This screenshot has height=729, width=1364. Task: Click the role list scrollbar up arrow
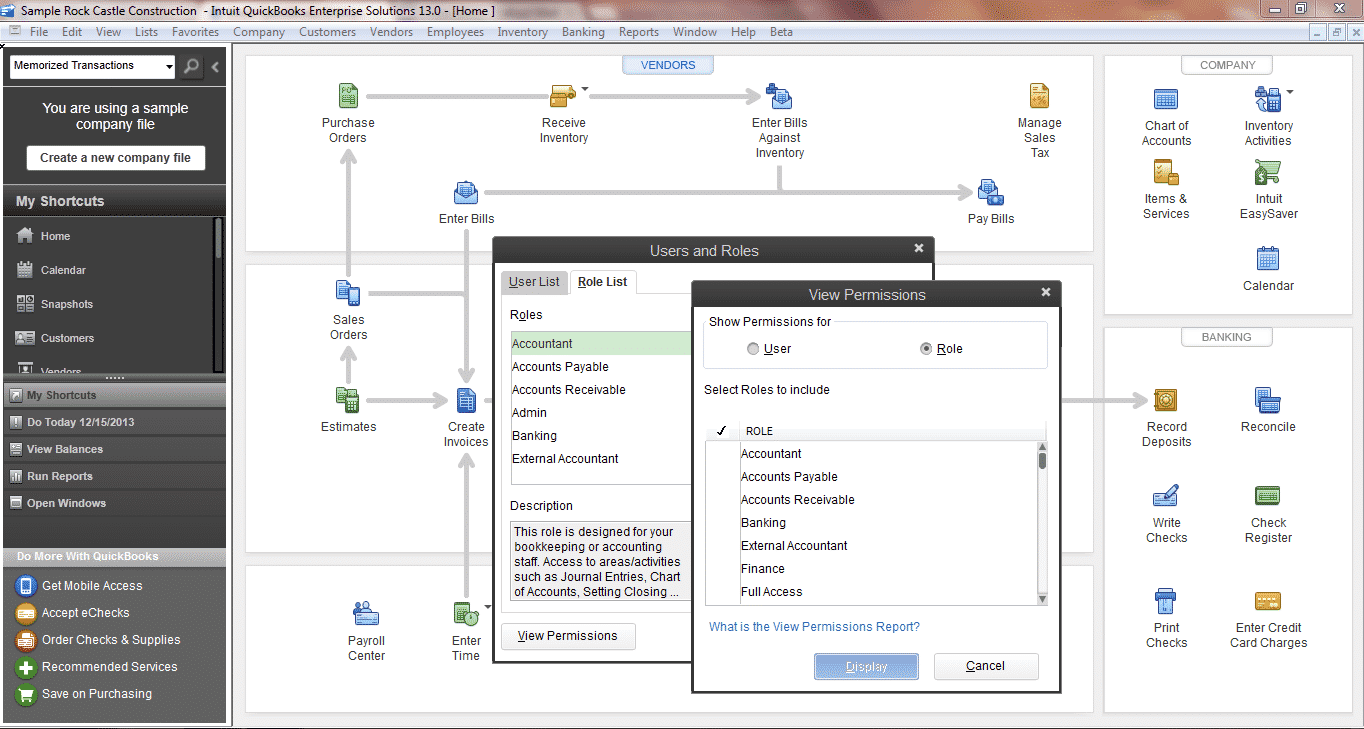(1042, 447)
